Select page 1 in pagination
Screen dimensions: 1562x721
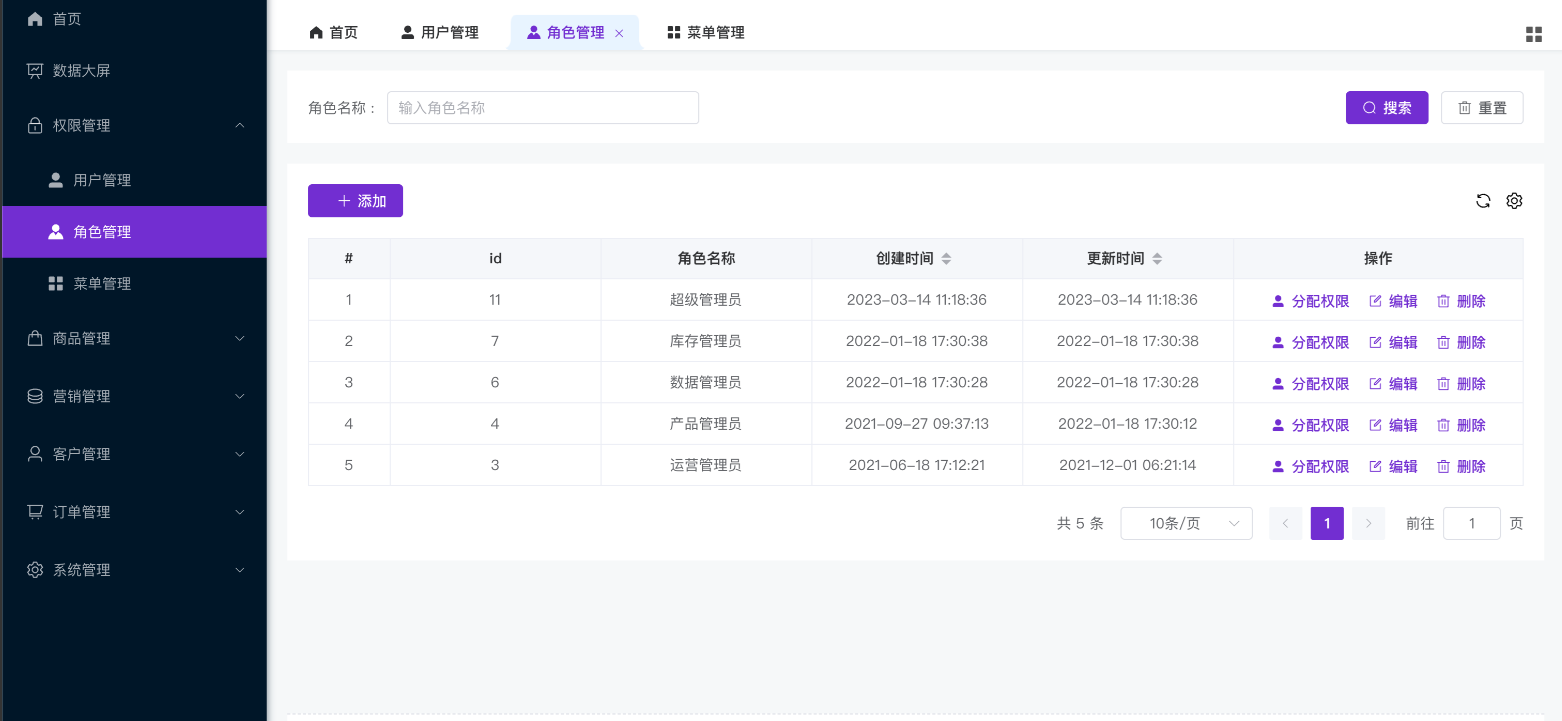coord(1327,524)
